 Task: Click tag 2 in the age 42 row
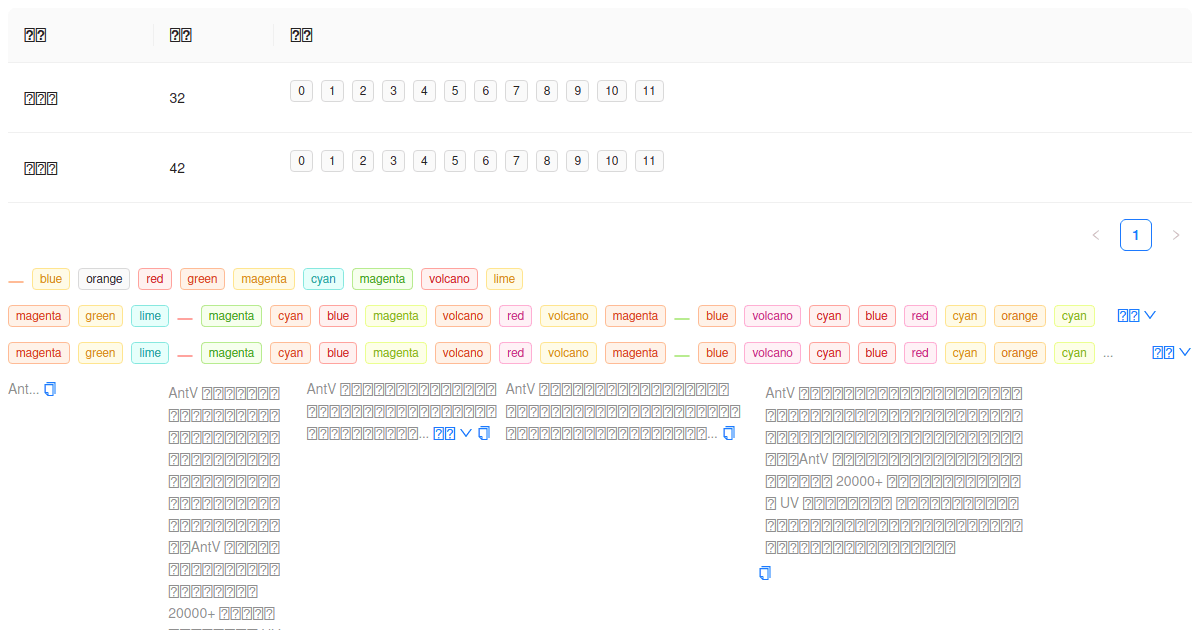pyautogui.click(x=363, y=161)
